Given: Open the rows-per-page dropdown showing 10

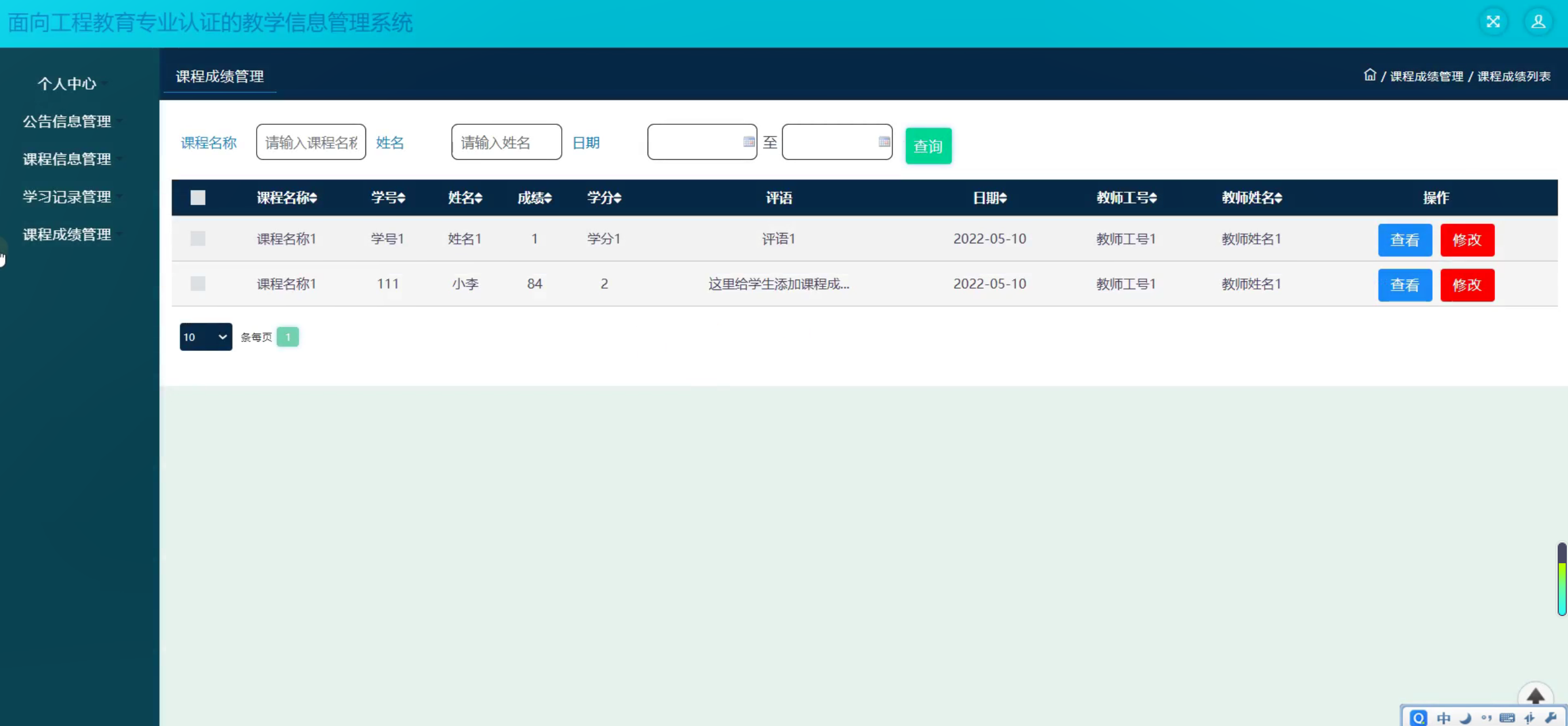Looking at the screenshot, I should click(x=205, y=337).
